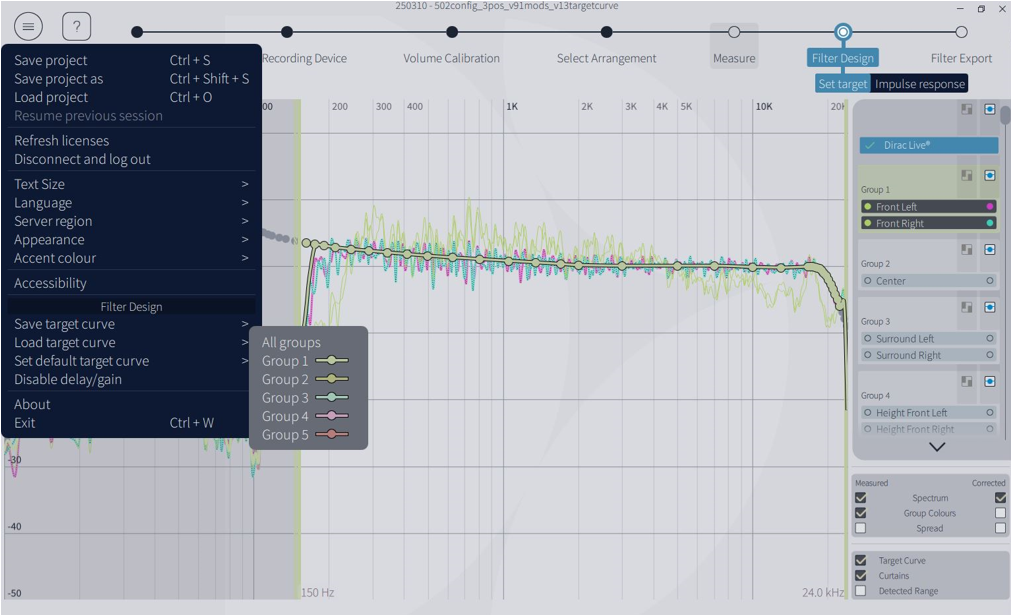Expand the Appearance submenu
Viewport: 1011px width, 615px height.
click(132, 240)
